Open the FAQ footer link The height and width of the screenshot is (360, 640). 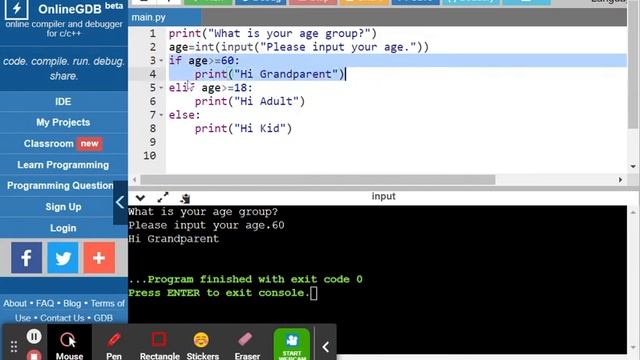click(45, 304)
